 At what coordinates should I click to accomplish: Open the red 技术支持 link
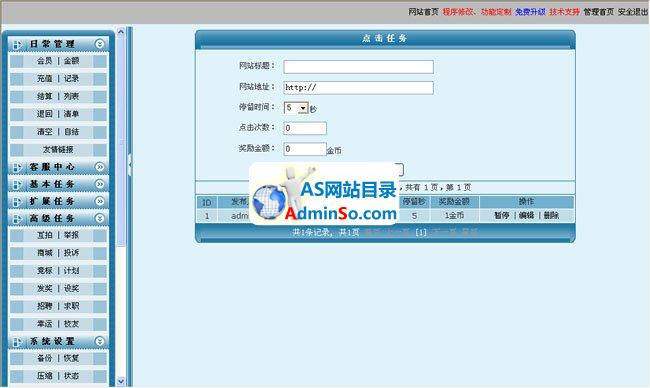(564, 12)
